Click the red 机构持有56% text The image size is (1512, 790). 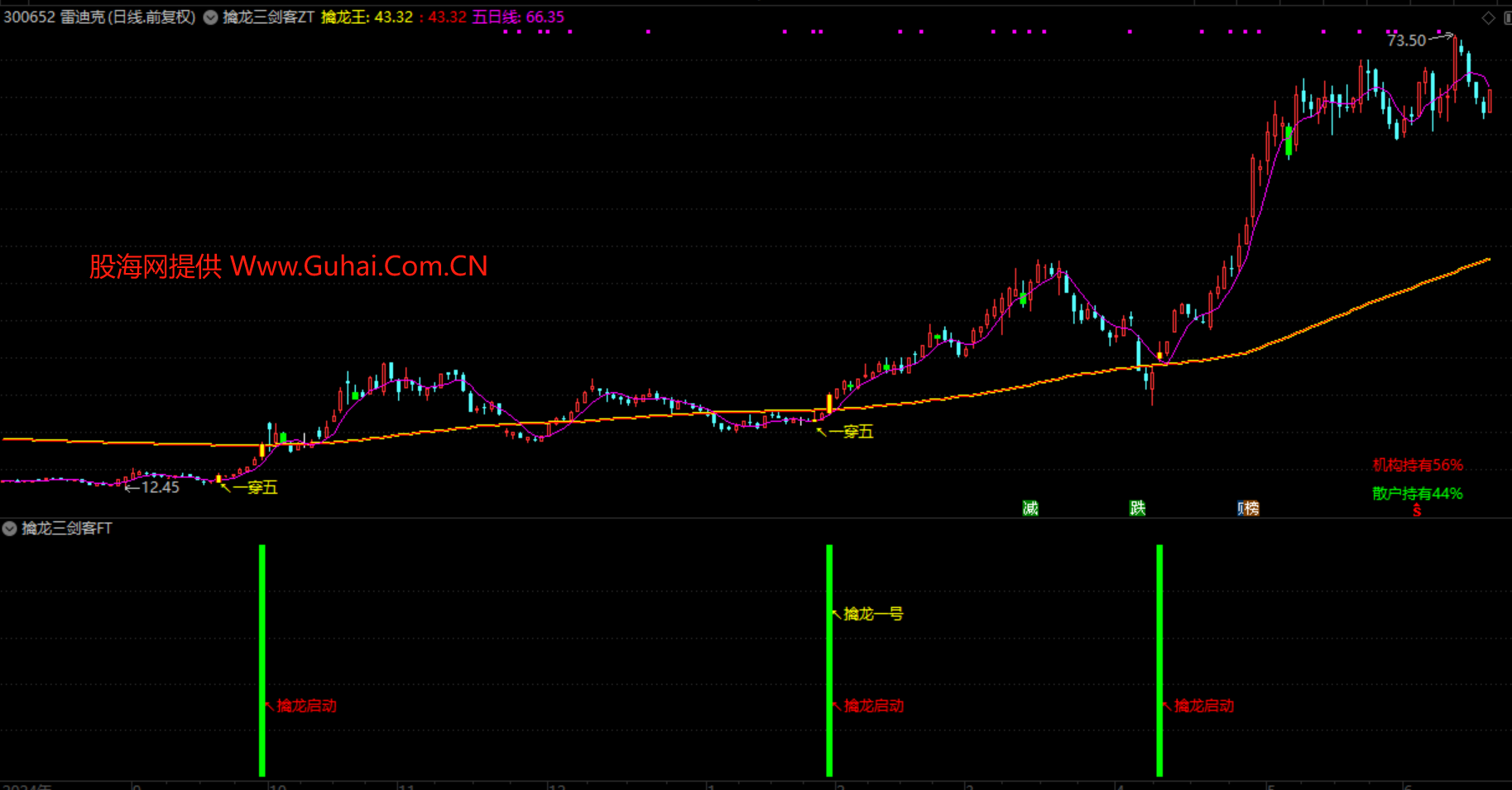pyautogui.click(x=1418, y=465)
